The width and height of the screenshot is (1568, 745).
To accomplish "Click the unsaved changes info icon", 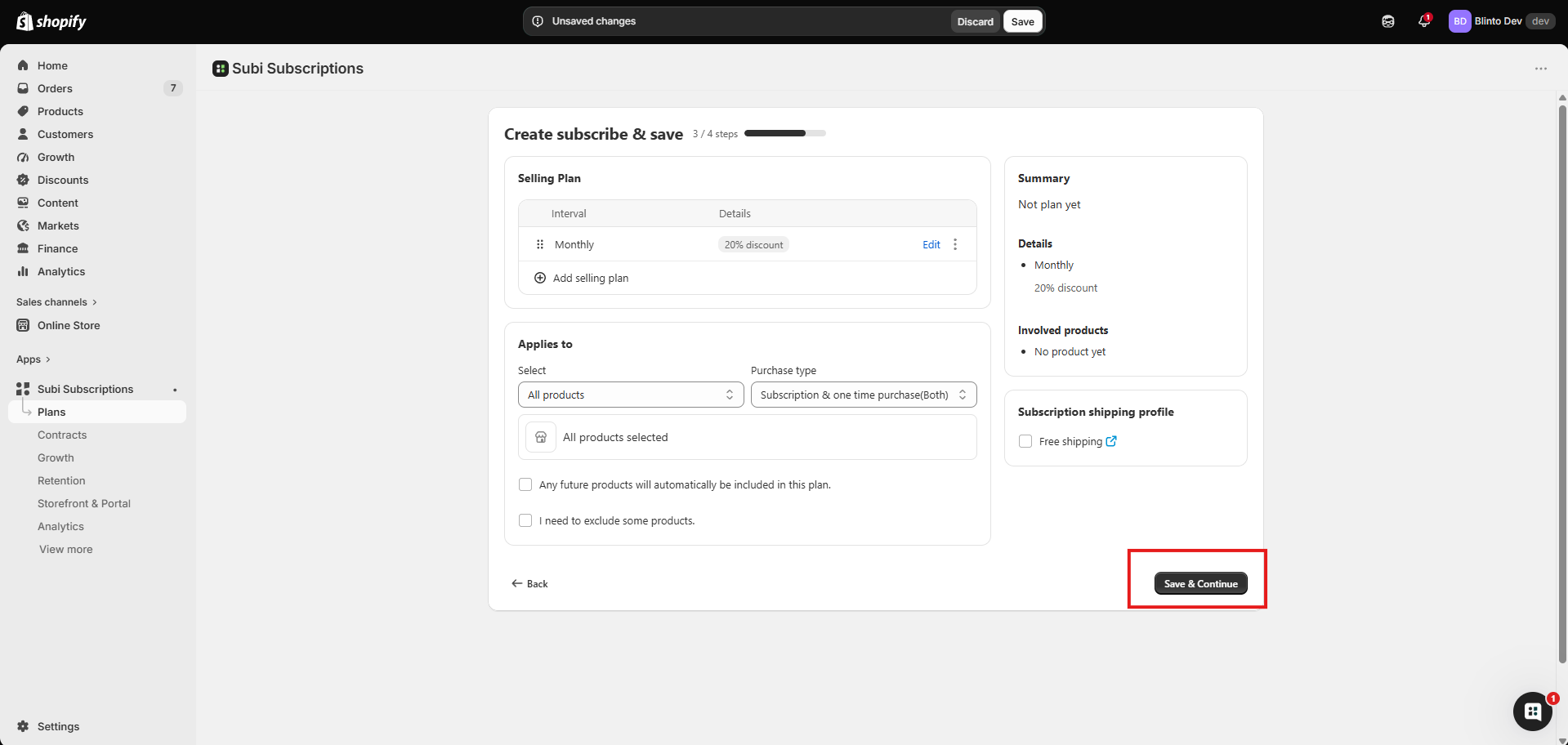I will [x=538, y=21].
